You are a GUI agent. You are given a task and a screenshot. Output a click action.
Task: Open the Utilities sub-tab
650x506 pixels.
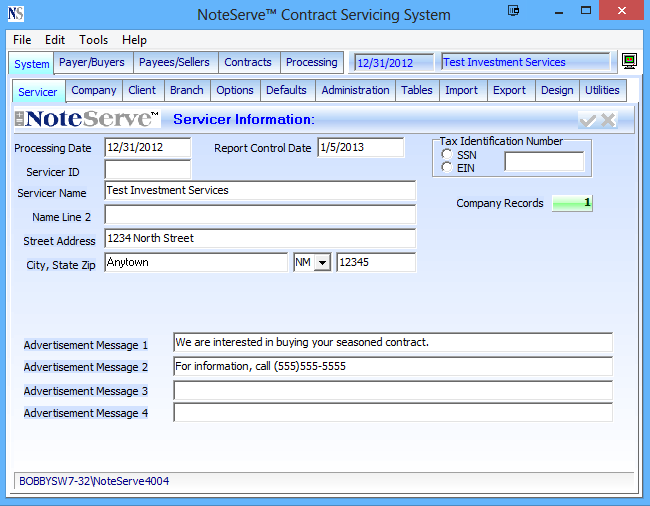[x=603, y=90]
